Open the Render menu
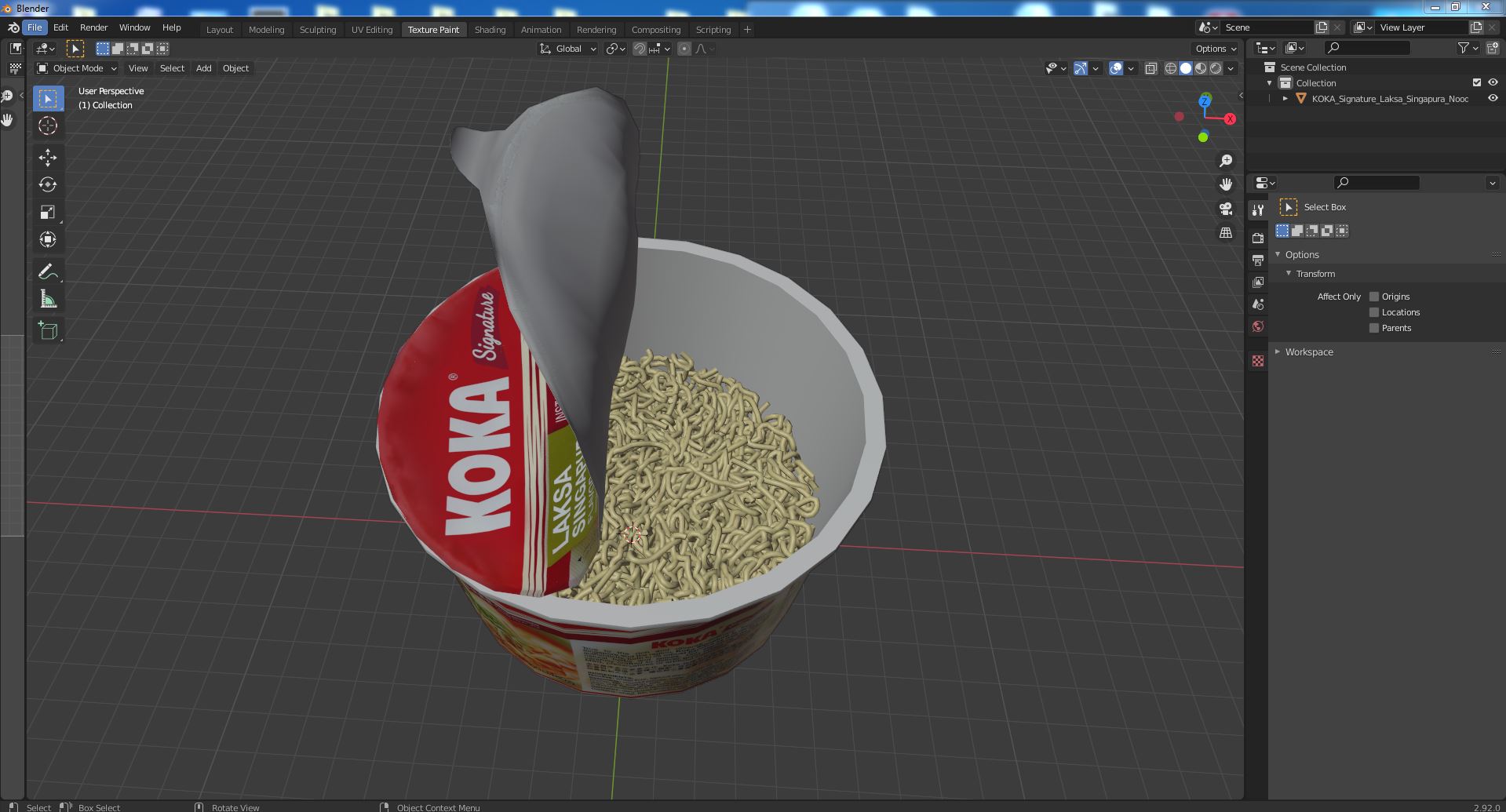 click(x=94, y=27)
